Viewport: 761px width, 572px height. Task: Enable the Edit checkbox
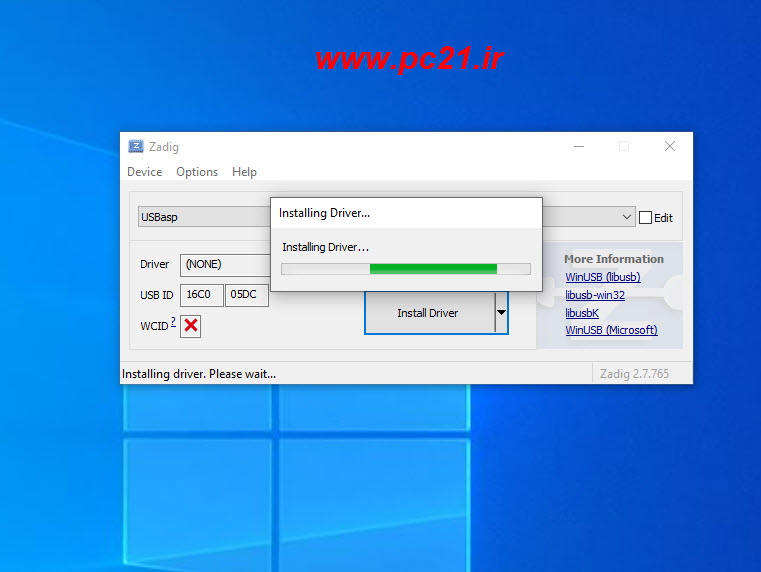click(x=645, y=217)
